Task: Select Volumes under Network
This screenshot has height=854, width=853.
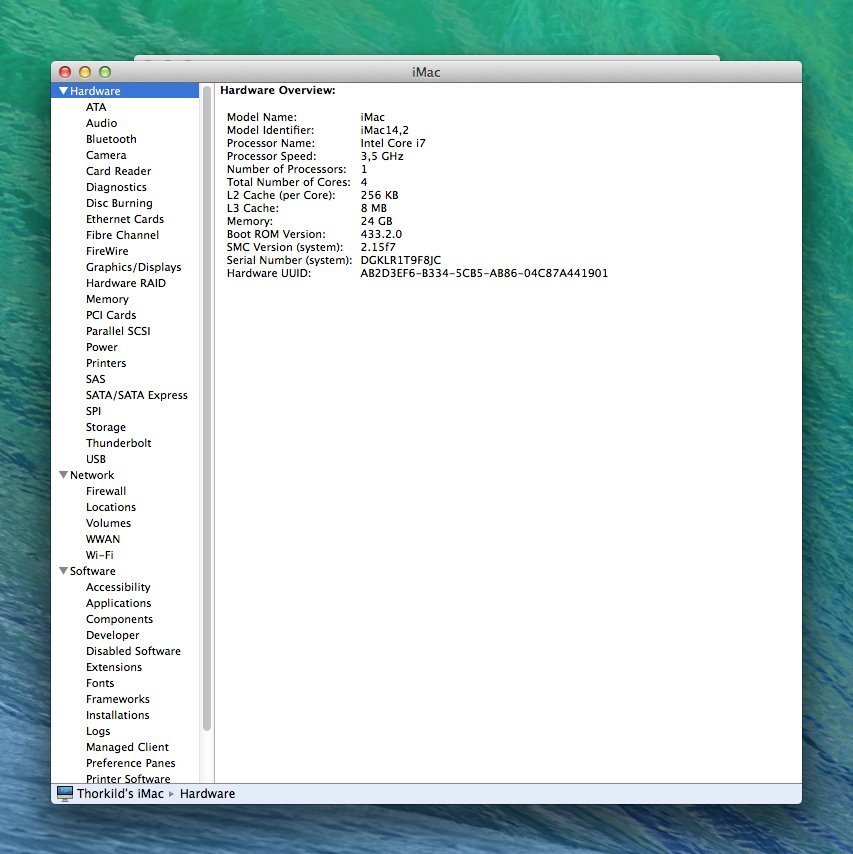Action: [x=108, y=523]
